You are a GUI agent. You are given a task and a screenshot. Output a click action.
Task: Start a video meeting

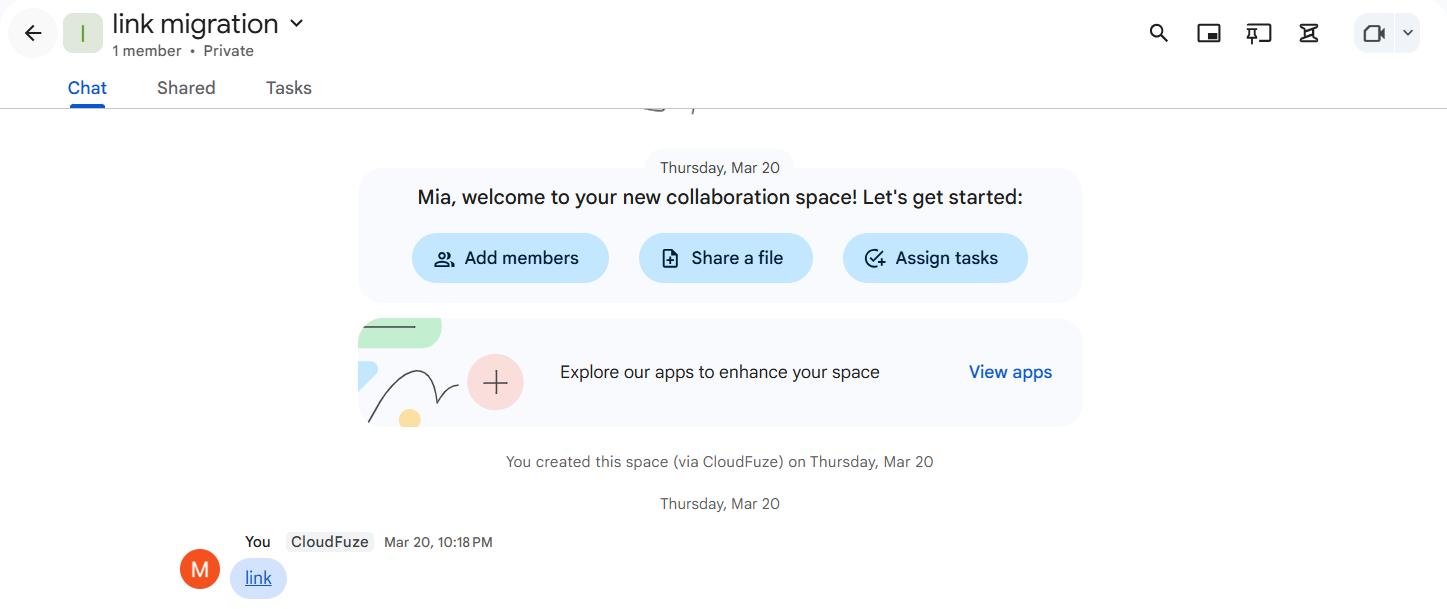1374,33
